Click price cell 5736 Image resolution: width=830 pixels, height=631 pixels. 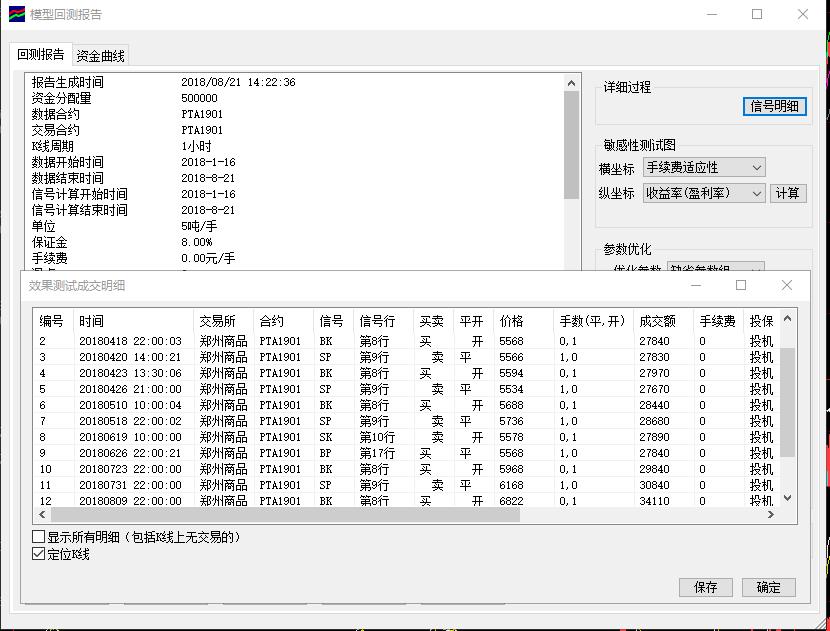[511, 421]
